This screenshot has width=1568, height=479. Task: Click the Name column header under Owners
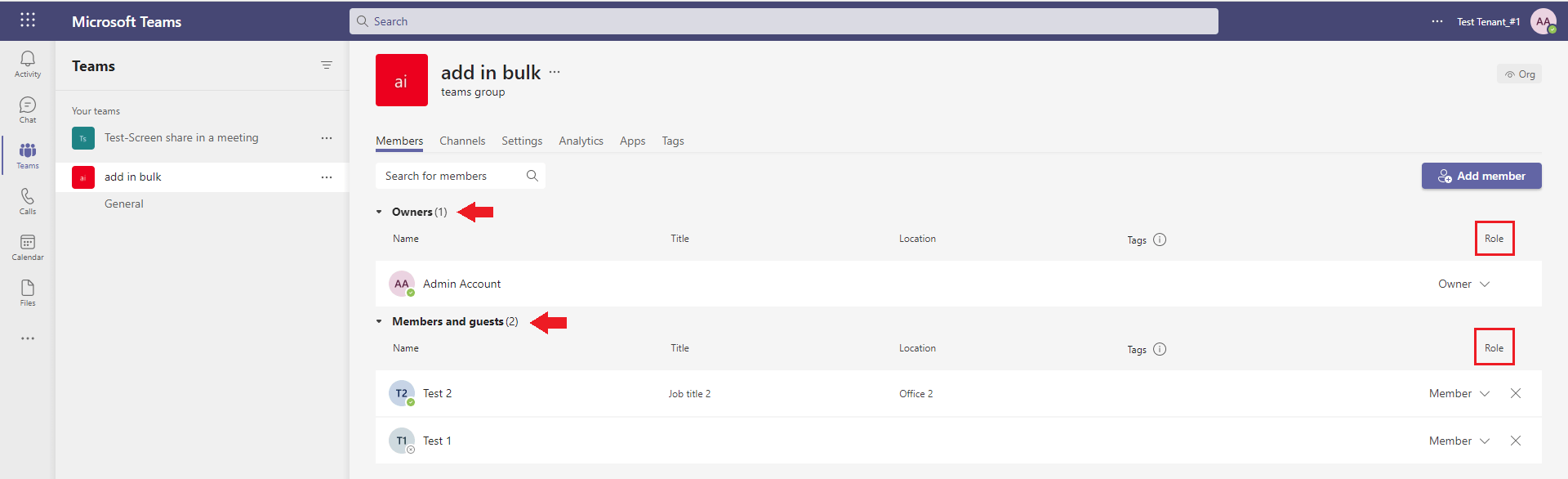pos(406,239)
